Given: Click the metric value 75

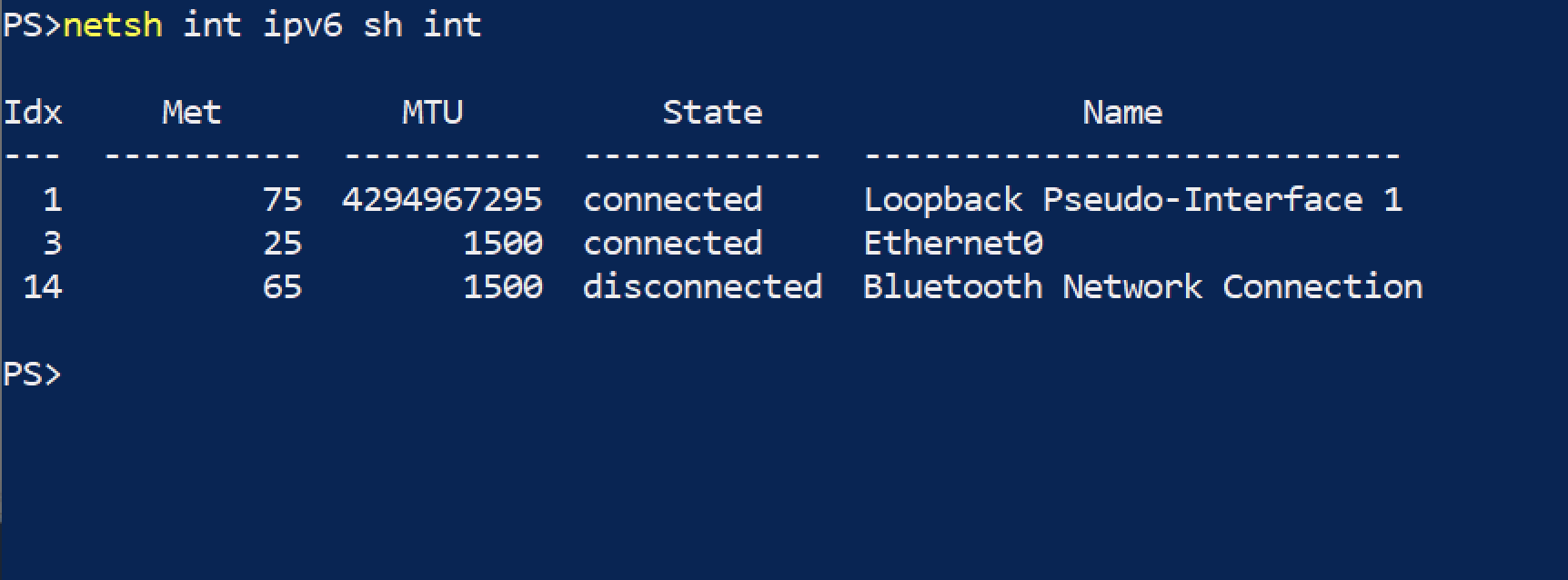Looking at the screenshot, I should [x=282, y=200].
